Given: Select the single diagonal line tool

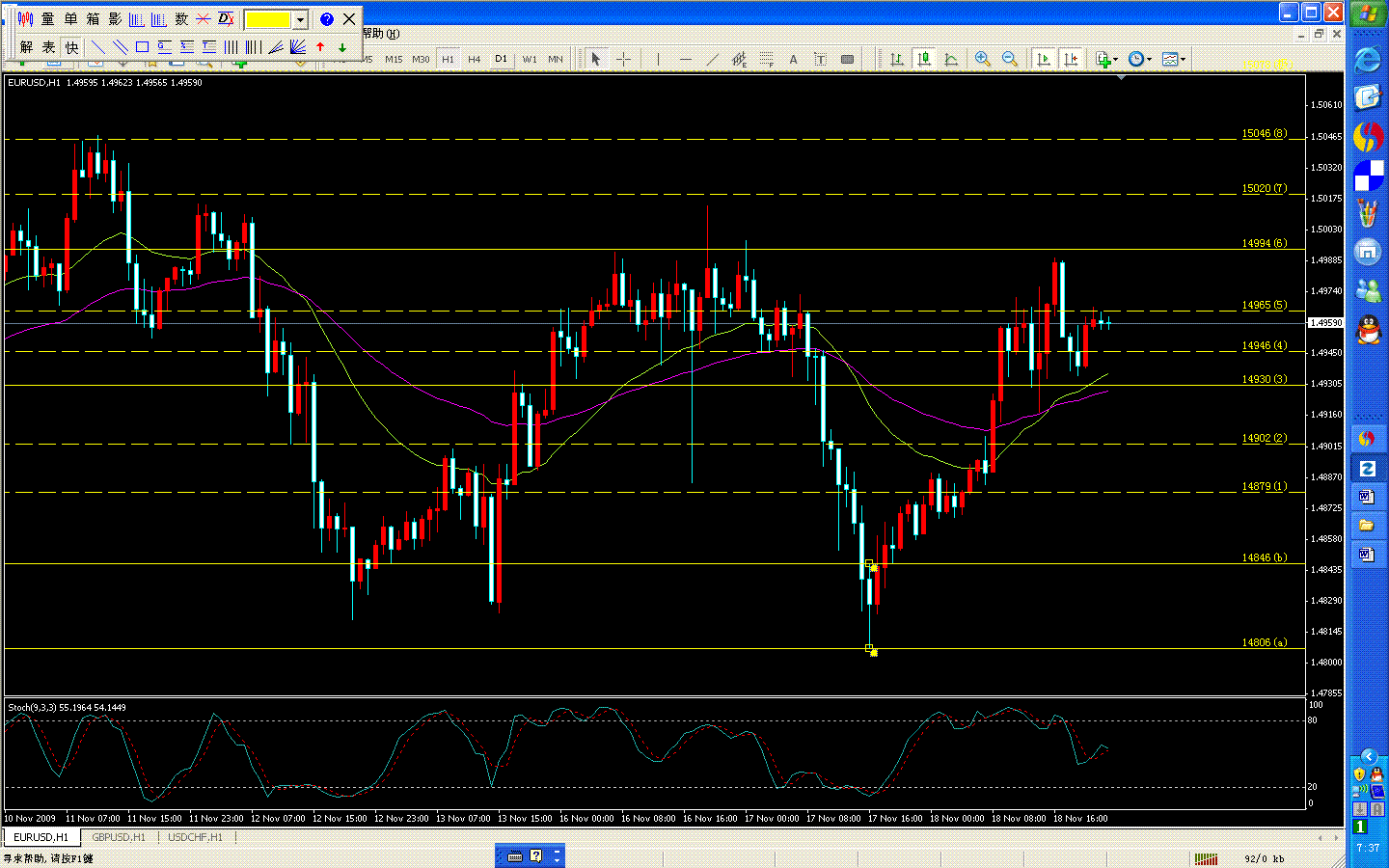Looking at the screenshot, I should click(97, 47).
